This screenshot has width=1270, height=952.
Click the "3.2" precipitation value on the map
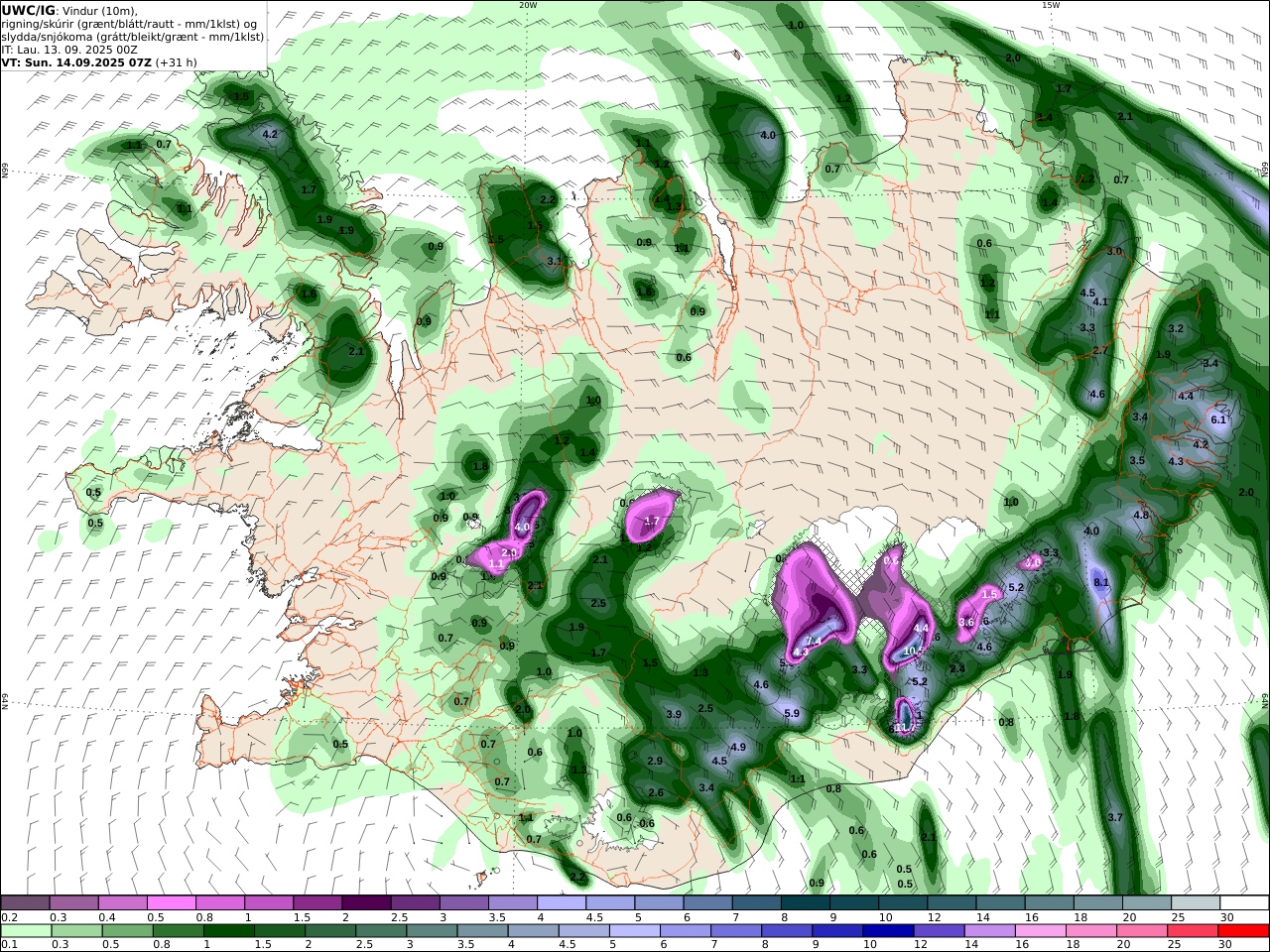pos(1176,328)
